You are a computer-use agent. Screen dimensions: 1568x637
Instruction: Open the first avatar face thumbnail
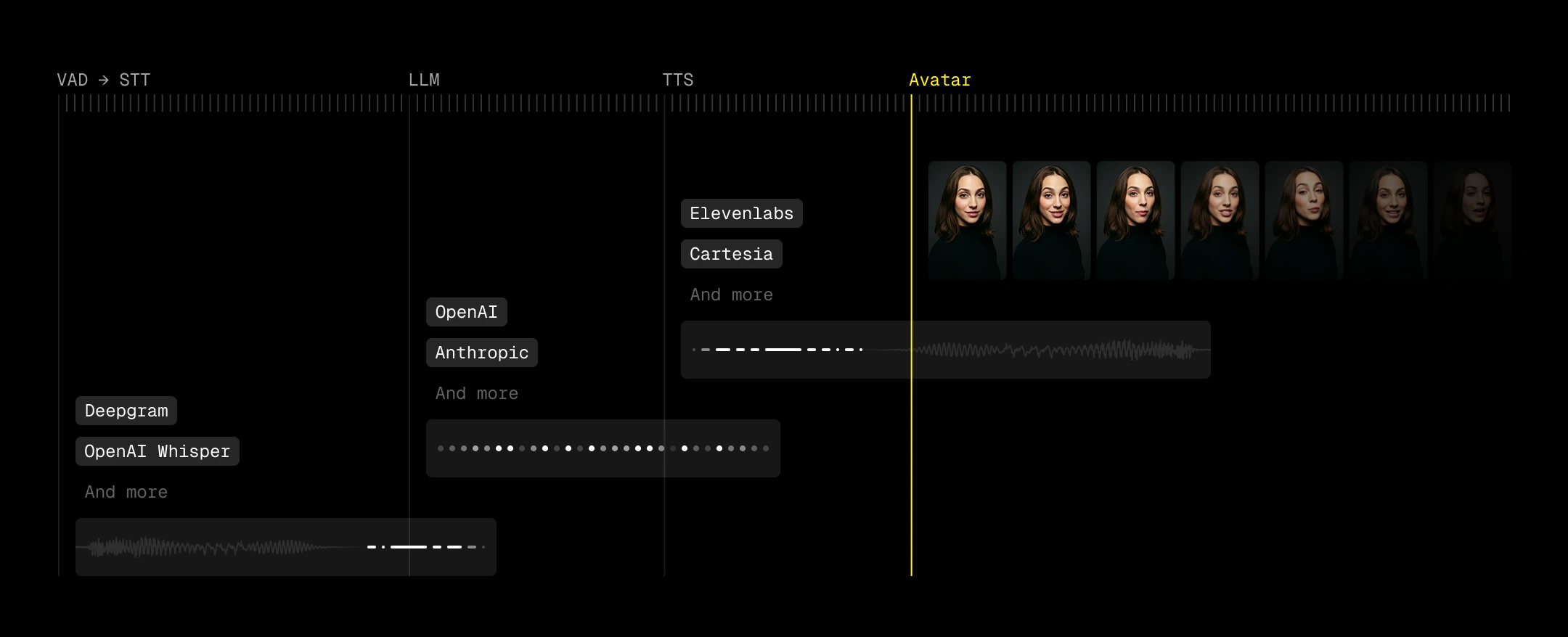pos(968,221)
